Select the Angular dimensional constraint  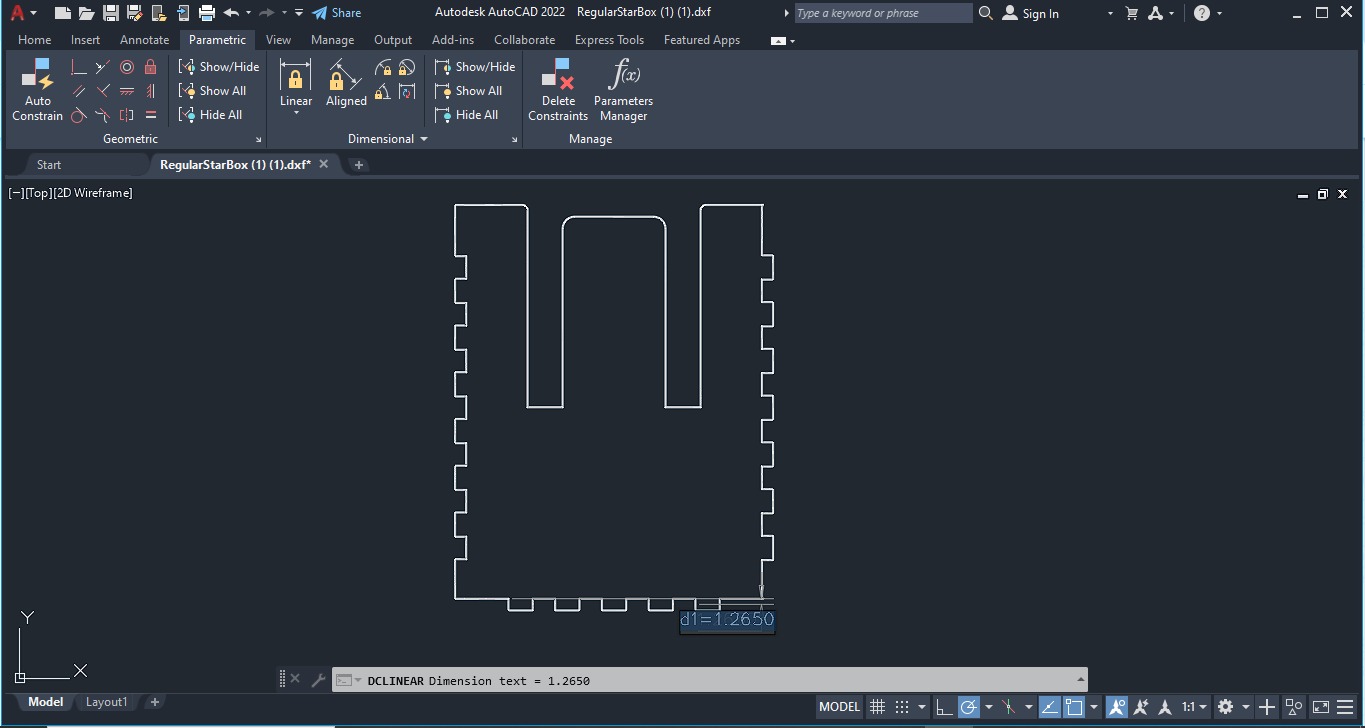(383, 92)
